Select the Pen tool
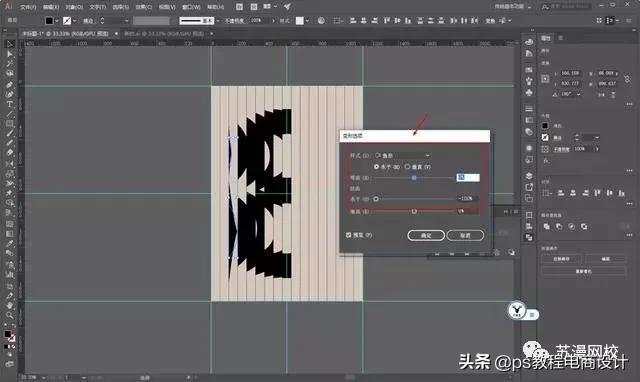The image size is (640, 382). 10,84
